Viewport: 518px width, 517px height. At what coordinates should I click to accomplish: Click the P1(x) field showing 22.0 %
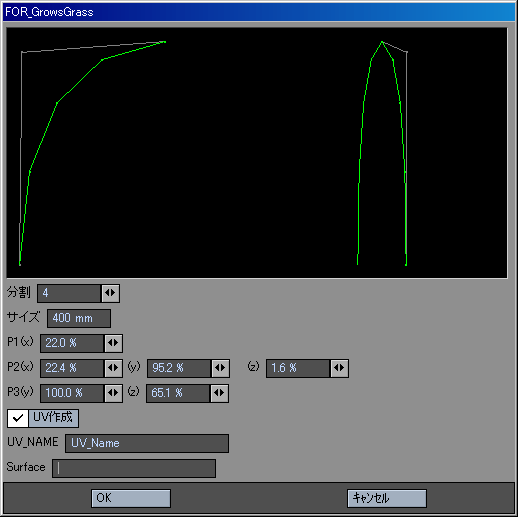coord(72,343)
